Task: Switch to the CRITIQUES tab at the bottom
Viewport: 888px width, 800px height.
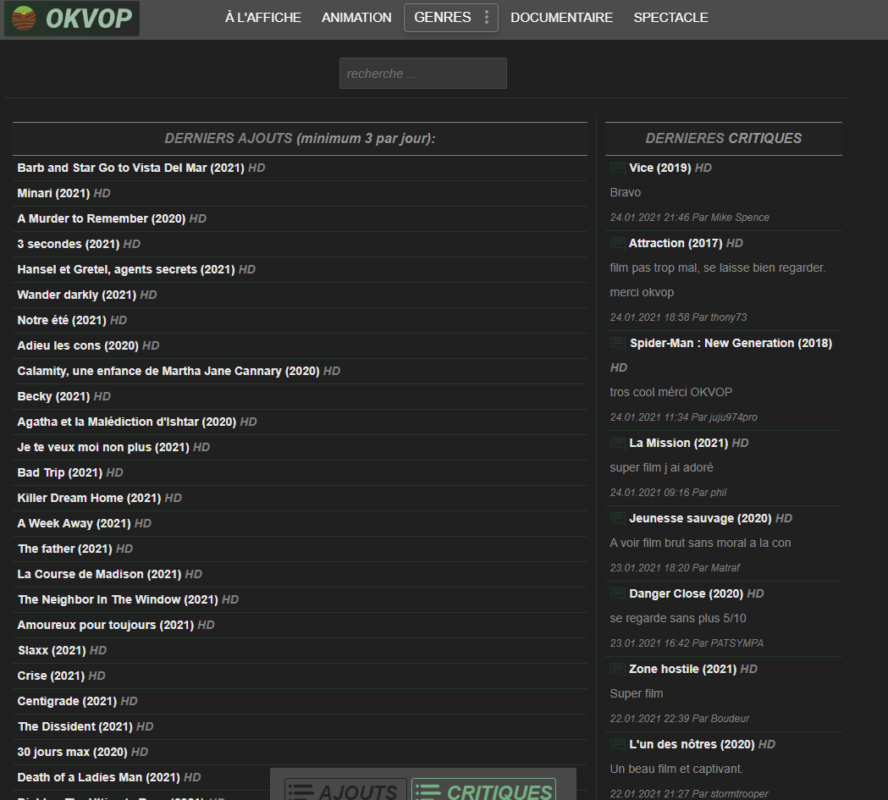Action: tap(483, 789)
